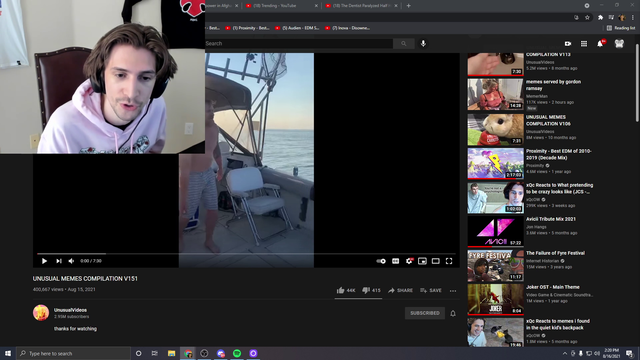Open more actions ellipsis menu below video

tap(453, 291)
